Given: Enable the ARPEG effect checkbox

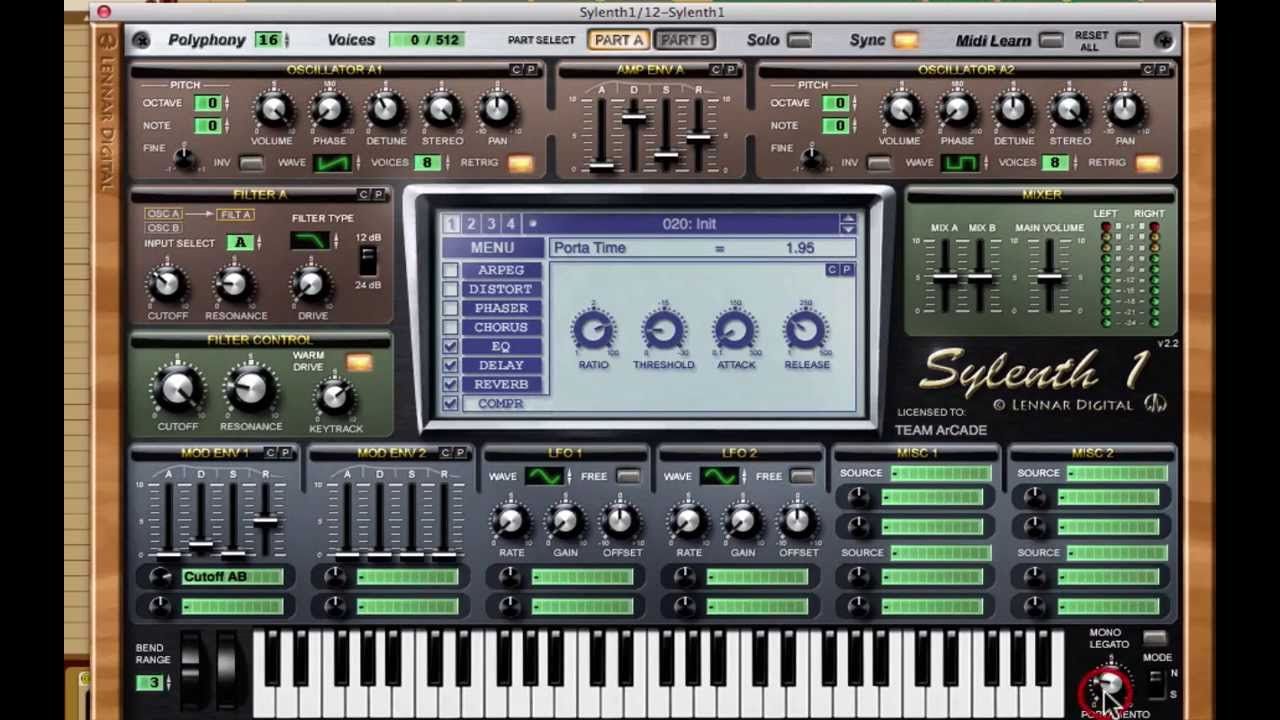Looking at the screenshot, I should (450, 270).
